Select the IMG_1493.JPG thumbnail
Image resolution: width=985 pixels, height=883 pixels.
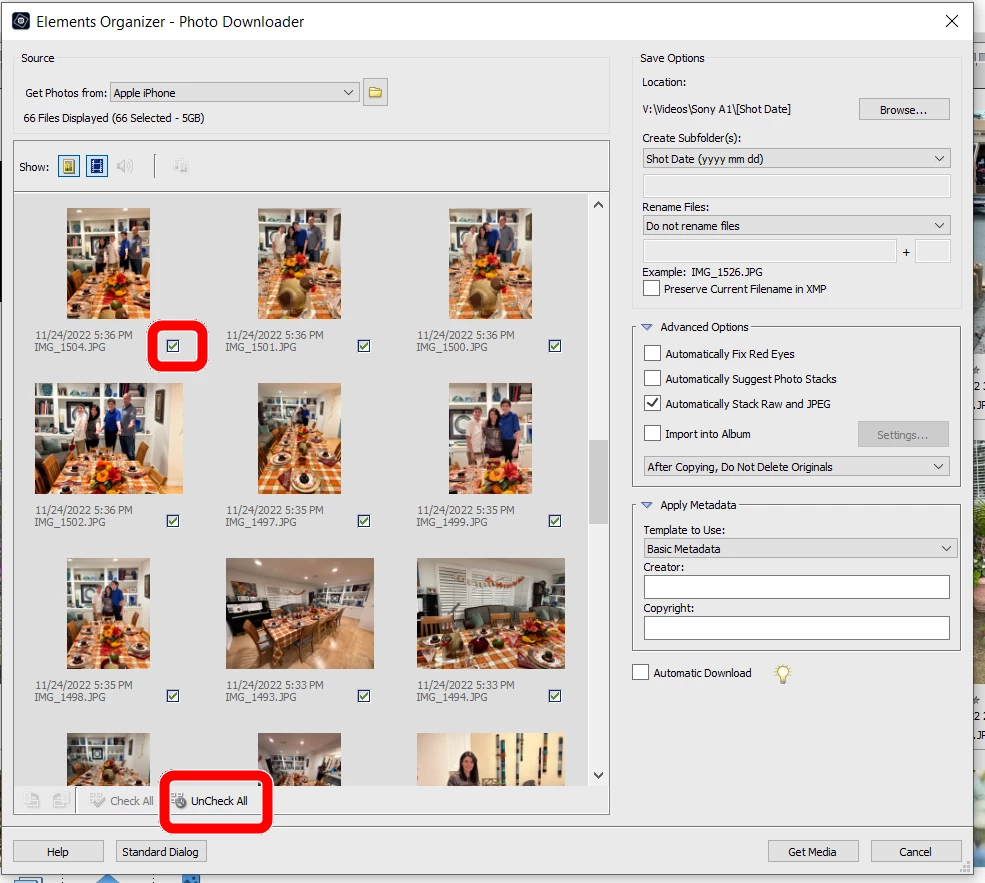point(300,613)
